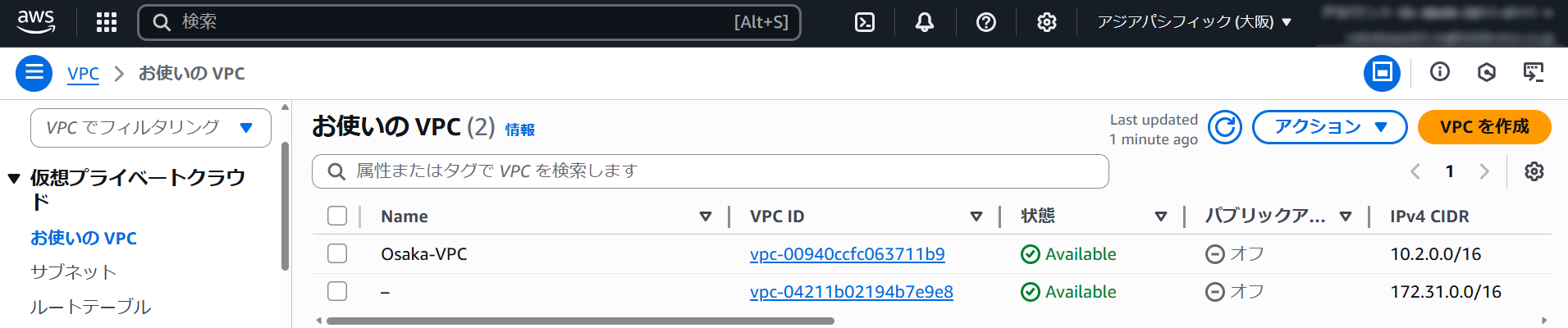Click the VPC を作成 button
The height and width of the screenshot is (328, 1568).
click(1484, 127)
